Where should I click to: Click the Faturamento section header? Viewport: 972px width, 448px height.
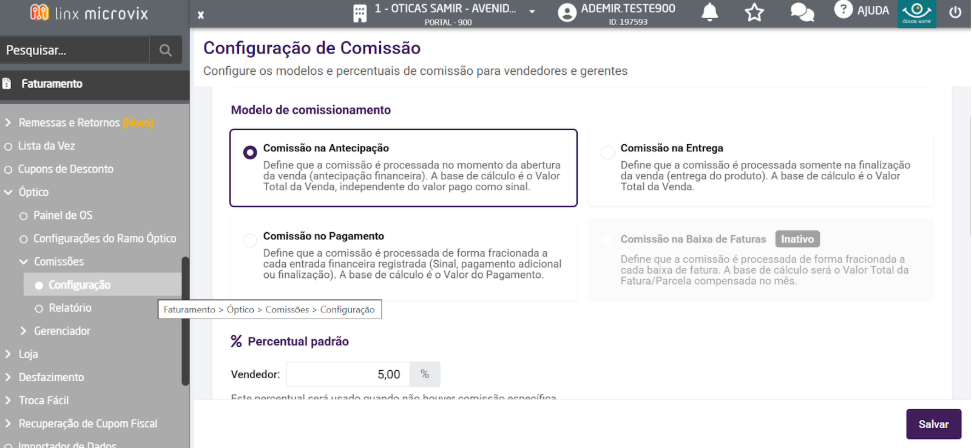pos(95,84)
